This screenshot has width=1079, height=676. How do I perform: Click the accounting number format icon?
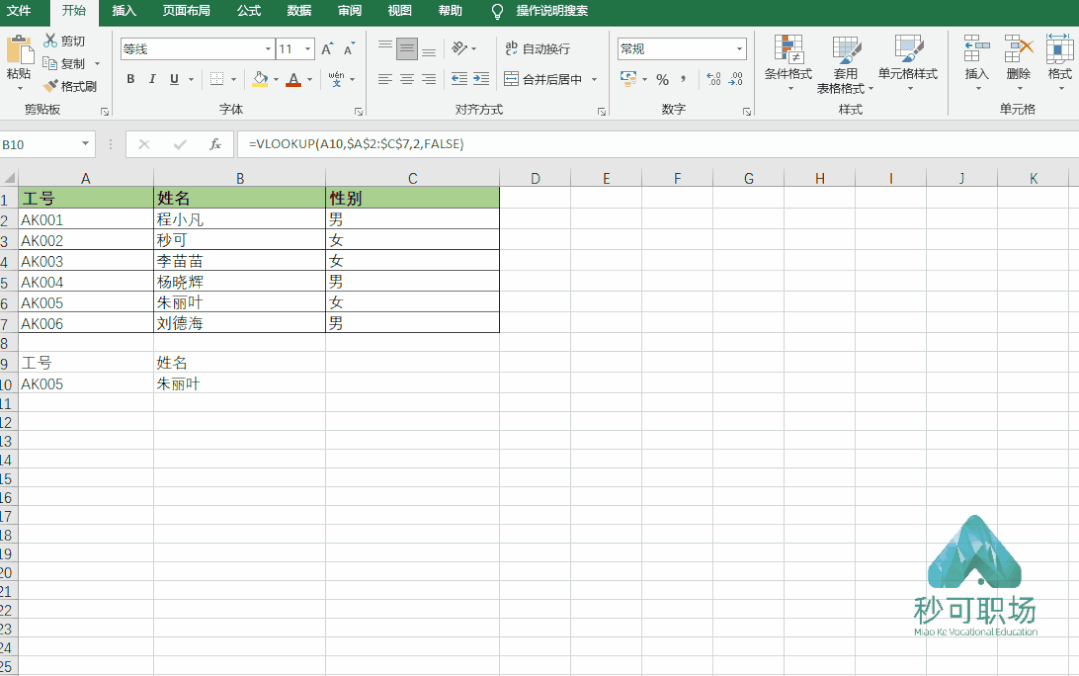628,78
